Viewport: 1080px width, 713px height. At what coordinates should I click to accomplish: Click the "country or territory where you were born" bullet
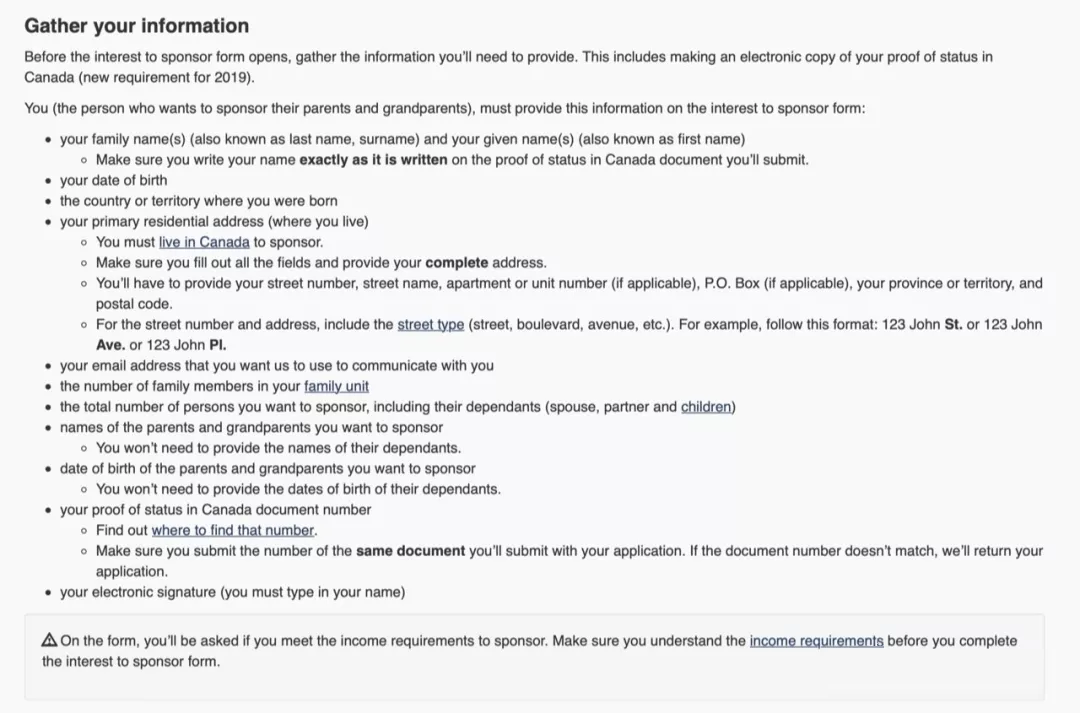pyautogui.click(x=198, y=201)
